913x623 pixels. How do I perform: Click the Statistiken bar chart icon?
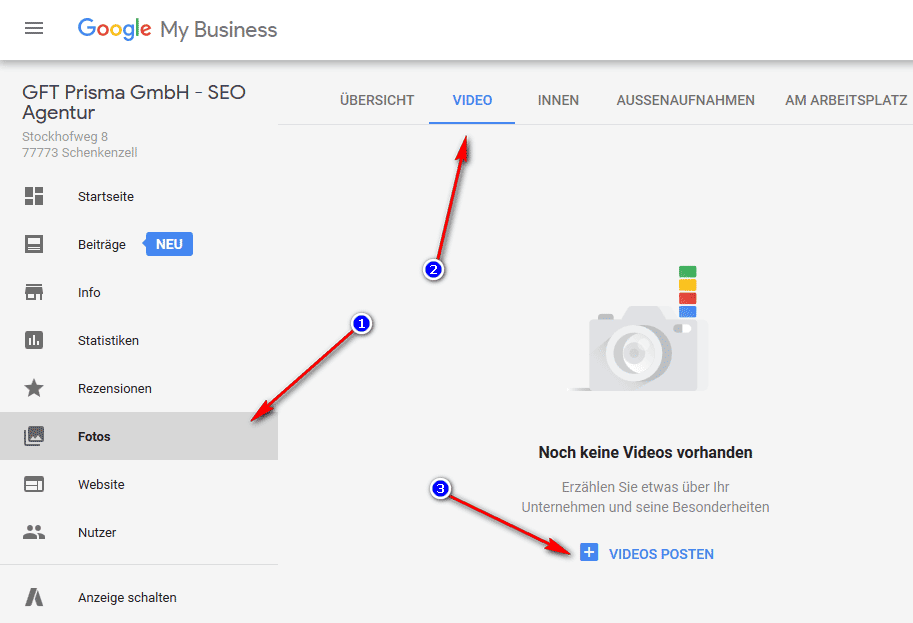[x=34, y=340]
